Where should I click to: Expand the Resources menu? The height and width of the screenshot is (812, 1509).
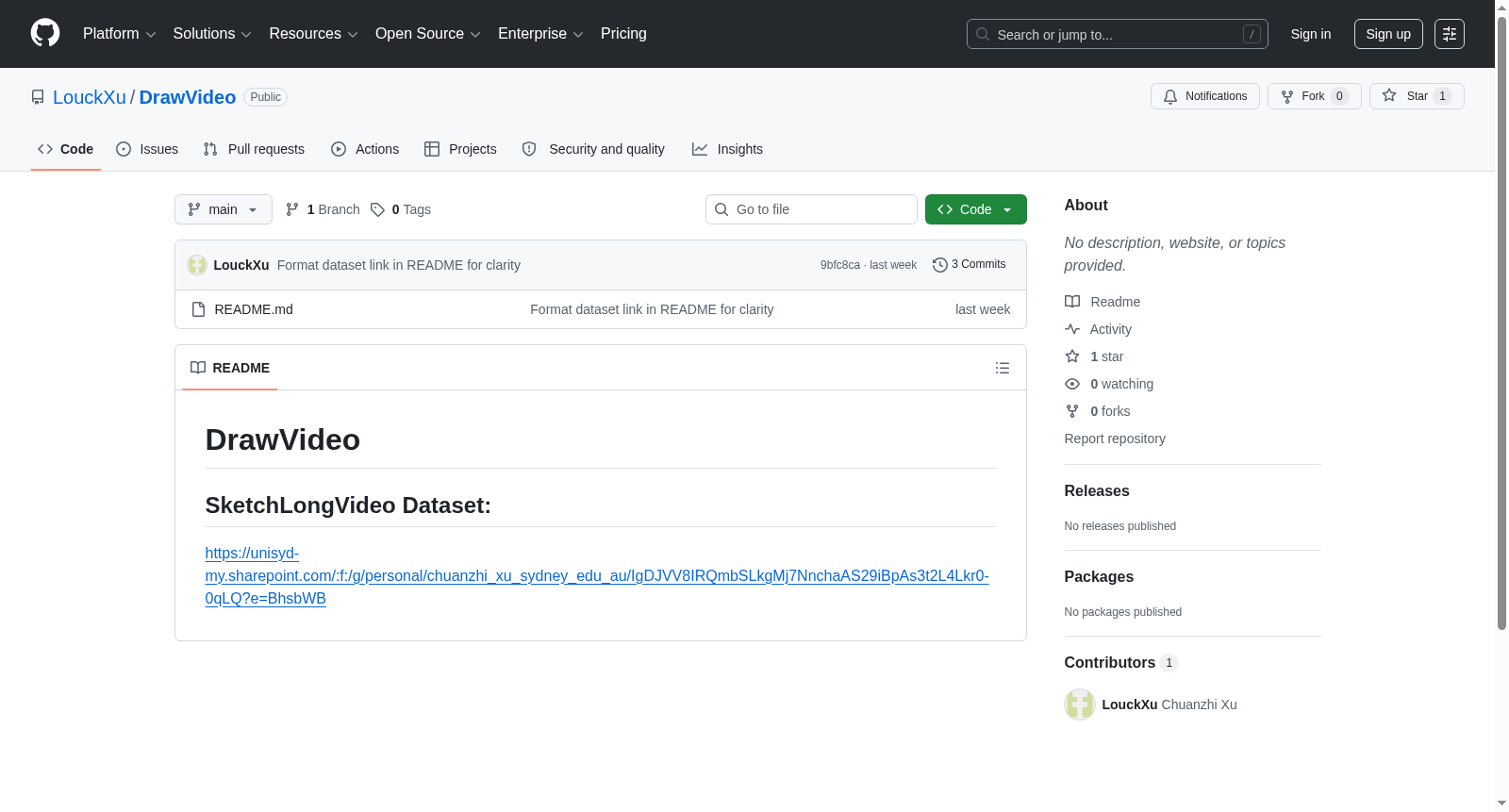tap(314, 34)
